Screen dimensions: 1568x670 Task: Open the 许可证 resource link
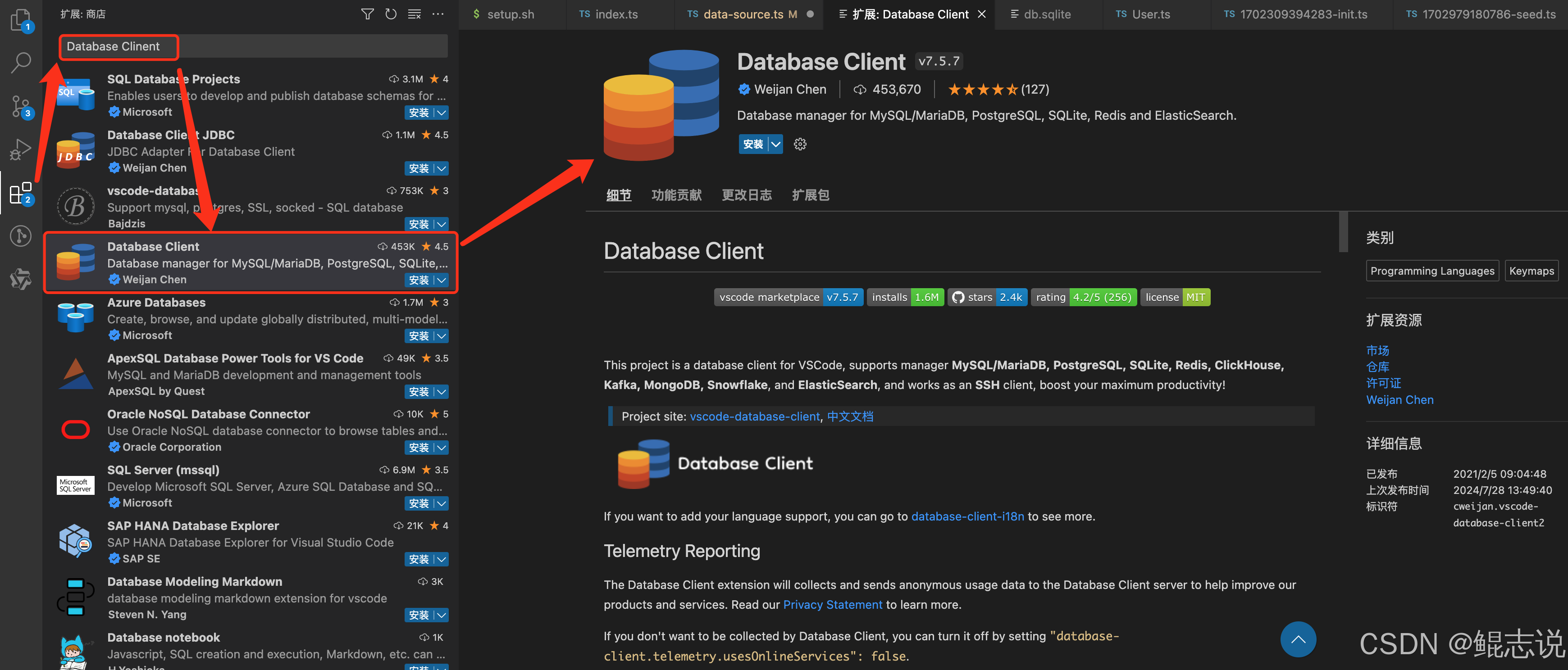point(1384,383)
